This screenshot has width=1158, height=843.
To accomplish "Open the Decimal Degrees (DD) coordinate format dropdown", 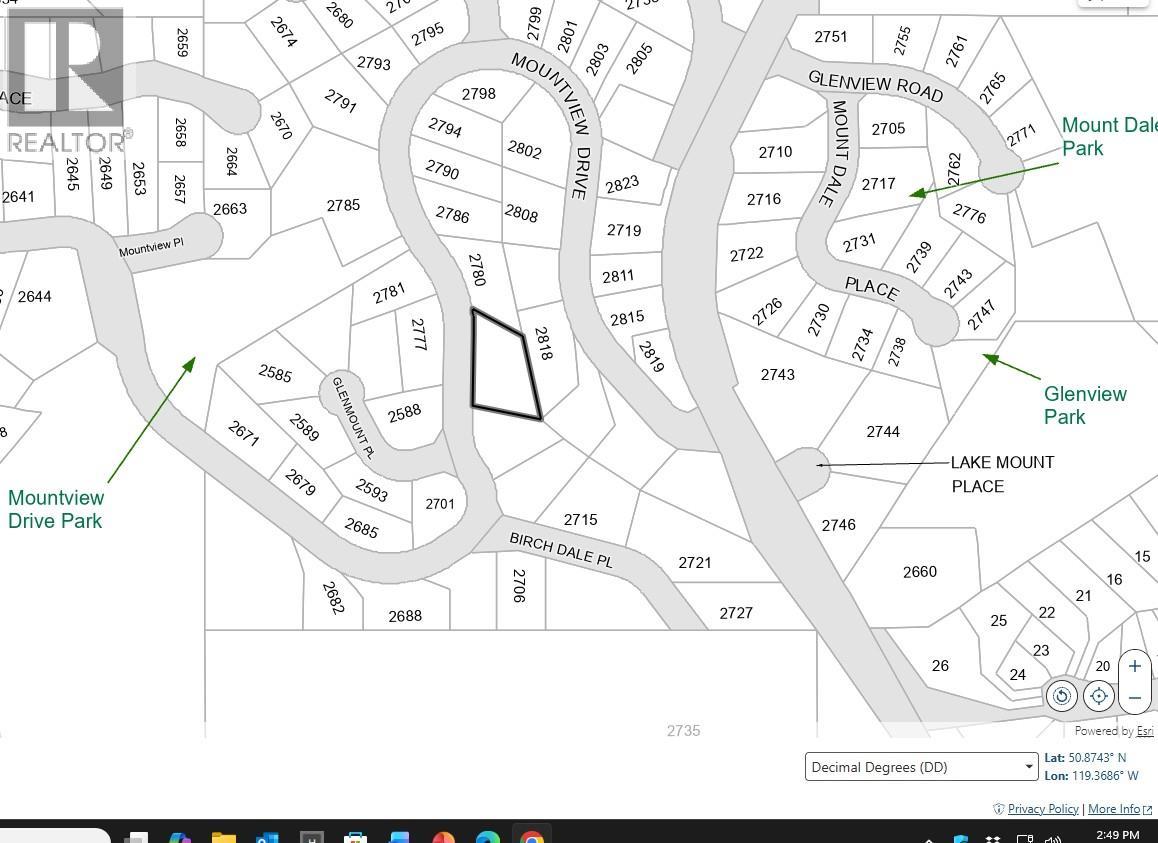I will 922,767.
